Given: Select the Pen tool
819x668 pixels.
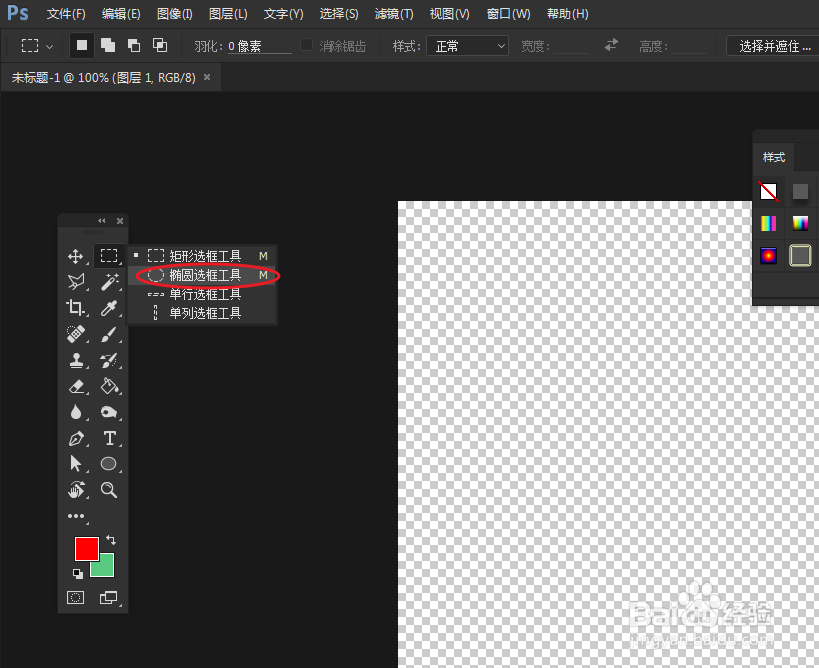Looking at the screenshot, I should click(76, 438).
